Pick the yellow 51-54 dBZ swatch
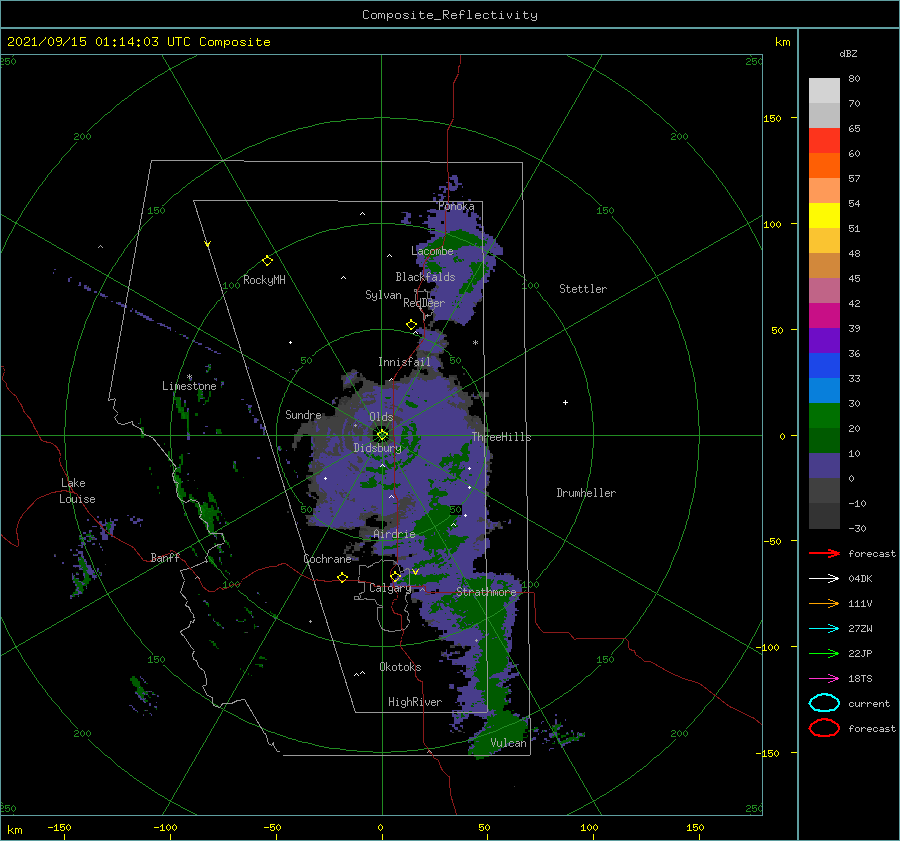900x841 pixels. (x=824, y=216)
